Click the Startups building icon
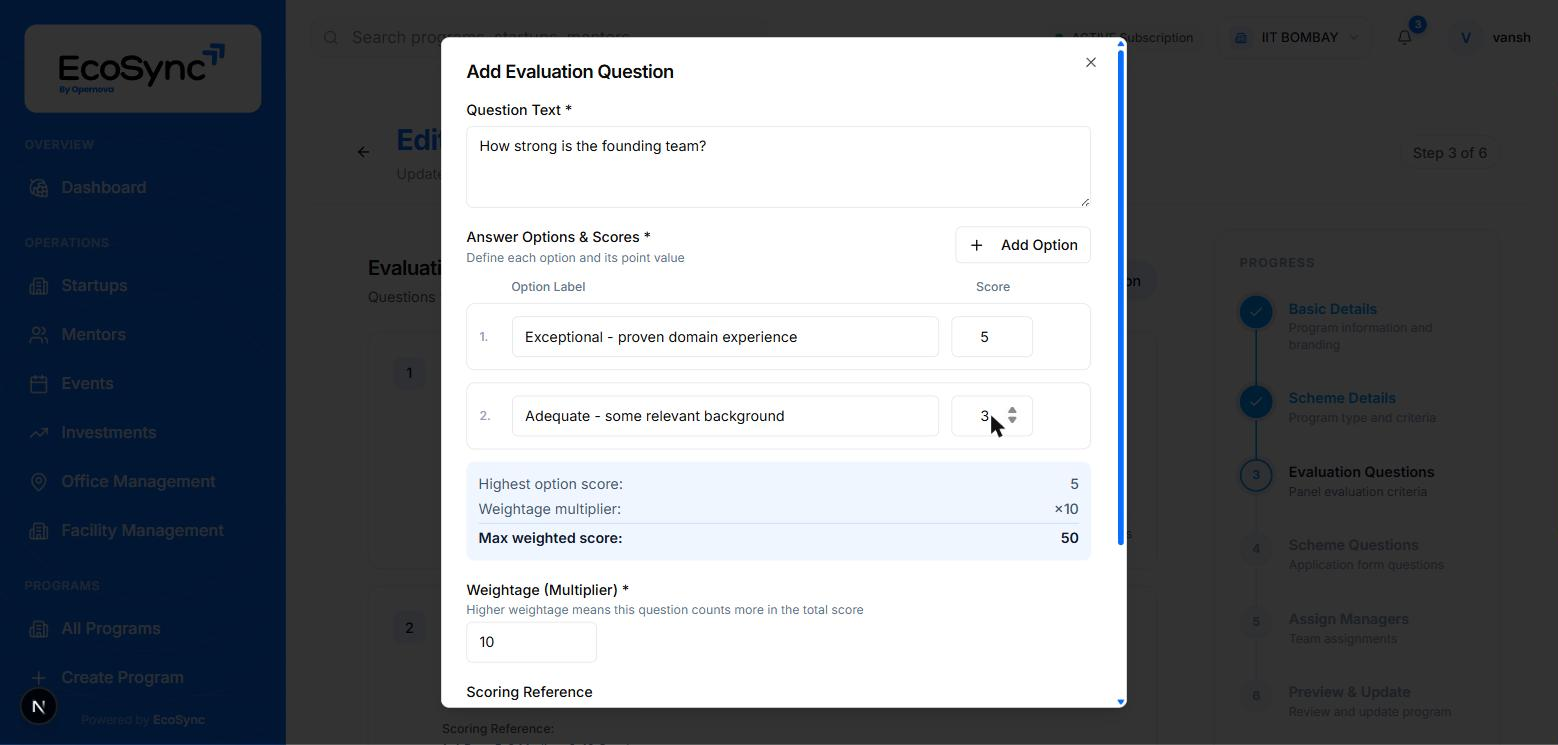The image size is (1558, 745). (39, 286)
